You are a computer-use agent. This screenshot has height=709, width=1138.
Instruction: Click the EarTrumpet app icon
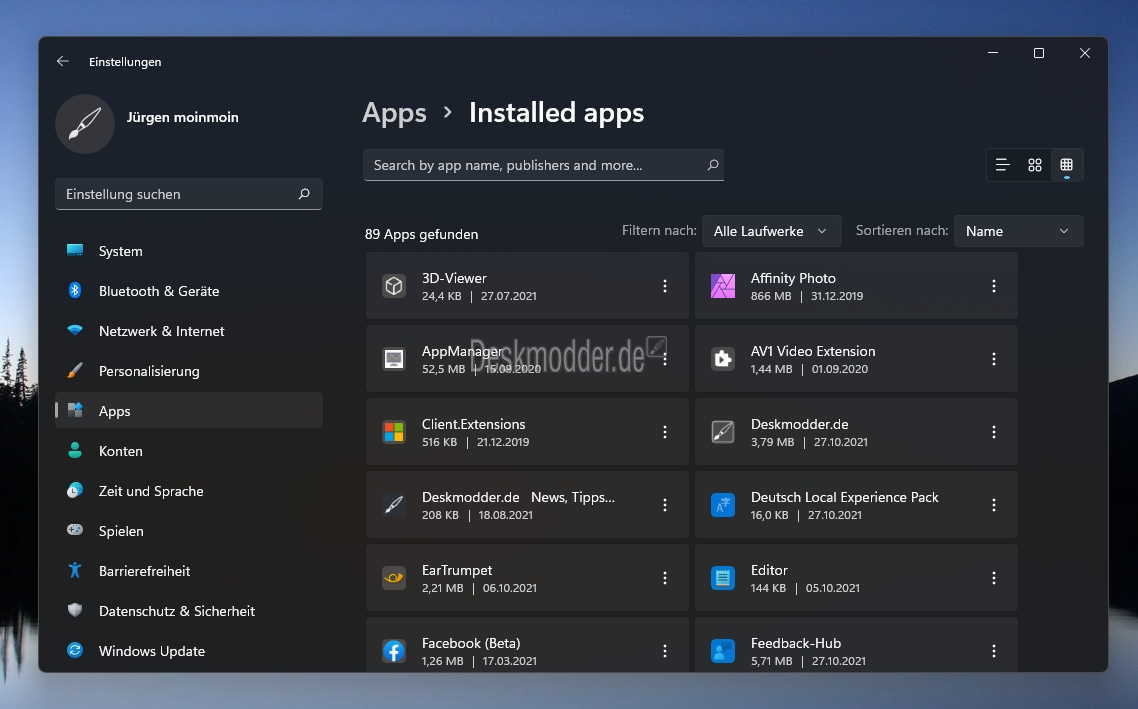[x=394, y=578]
